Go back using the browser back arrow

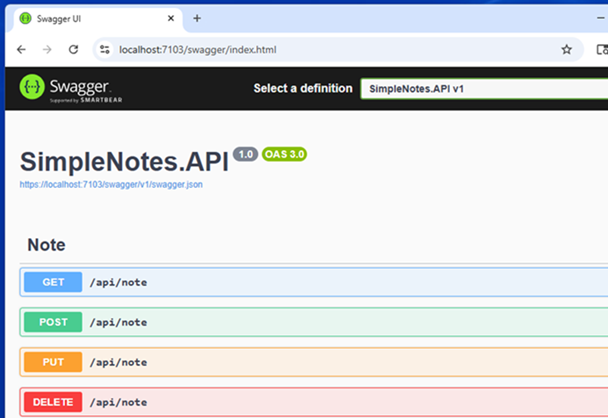click(21, 50)
